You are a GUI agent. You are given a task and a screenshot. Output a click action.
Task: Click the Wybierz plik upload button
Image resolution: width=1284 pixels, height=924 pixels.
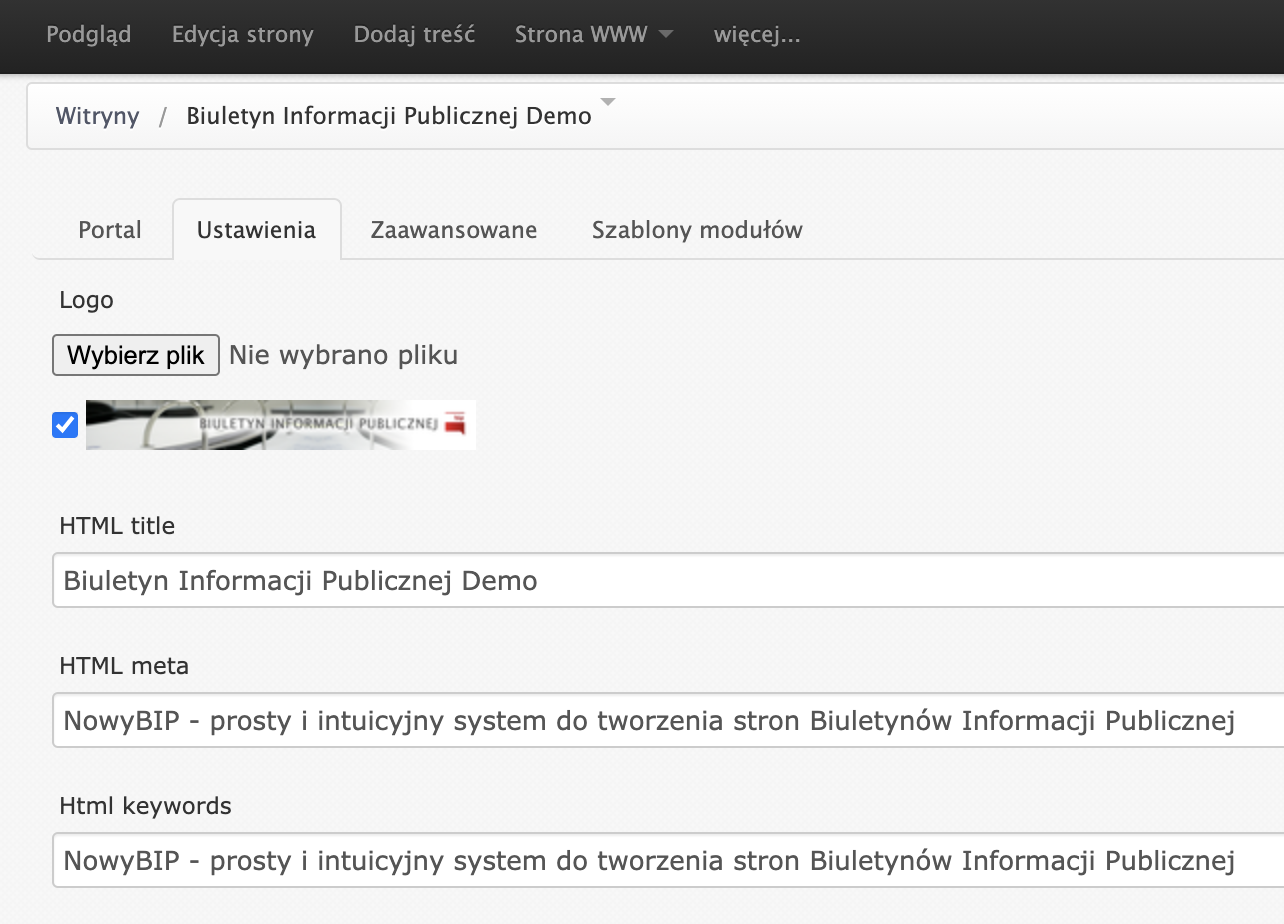(x=135, y=355)
